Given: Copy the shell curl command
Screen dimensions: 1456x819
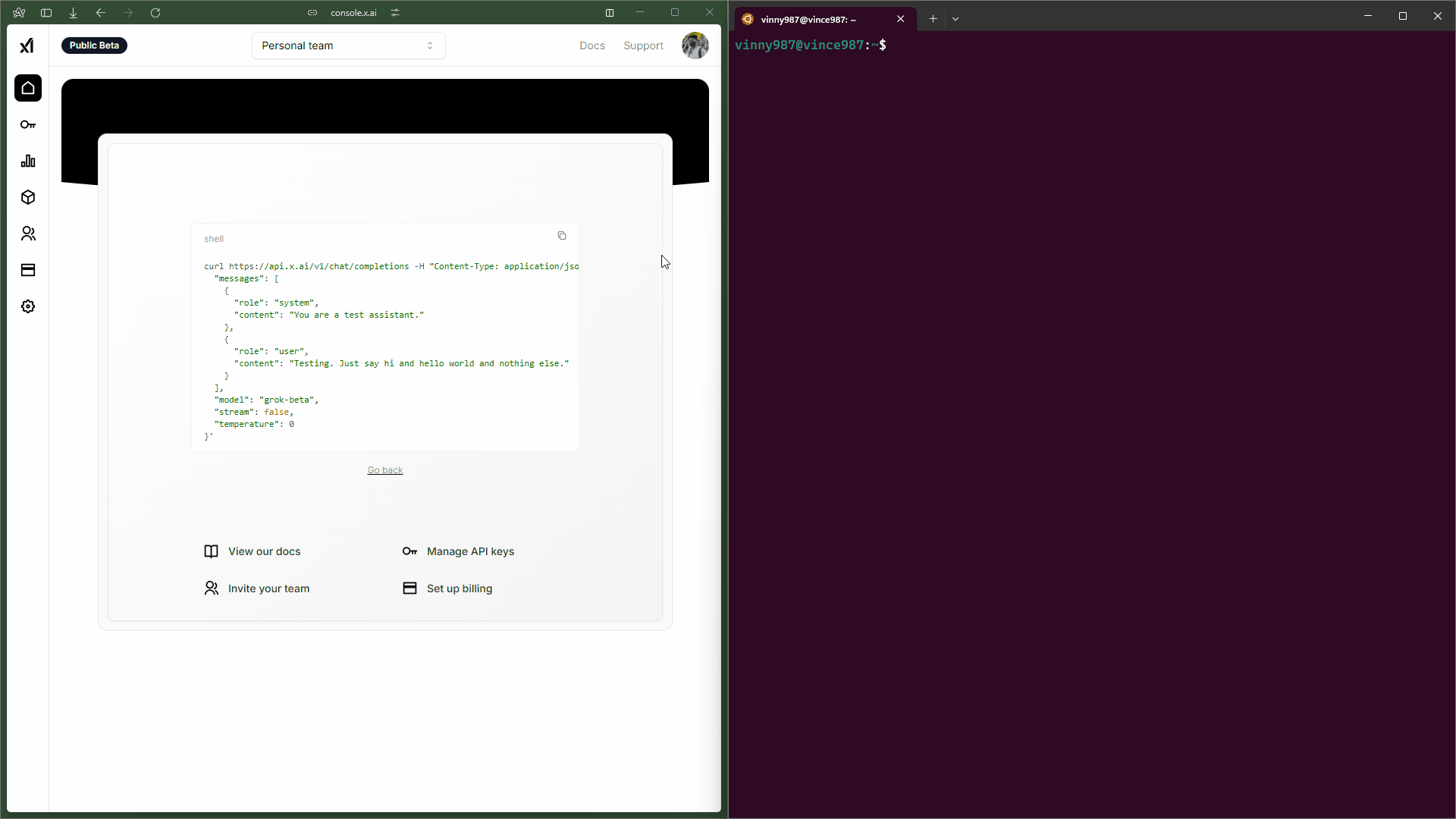Looking at the screenshot, I should pyautogui.click(x=562, y=236).
